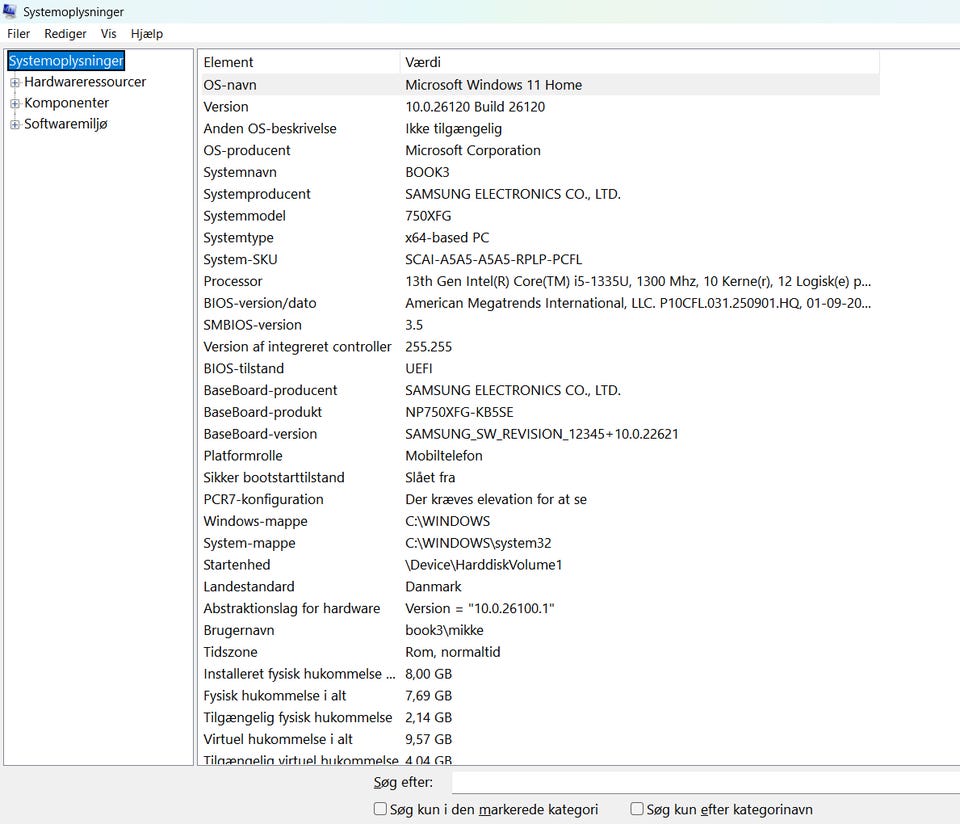The image size is (960, 824).
Task: Click the 13th Gen Intel Core i5-1335U value
Action: click(x=638, y=281)
